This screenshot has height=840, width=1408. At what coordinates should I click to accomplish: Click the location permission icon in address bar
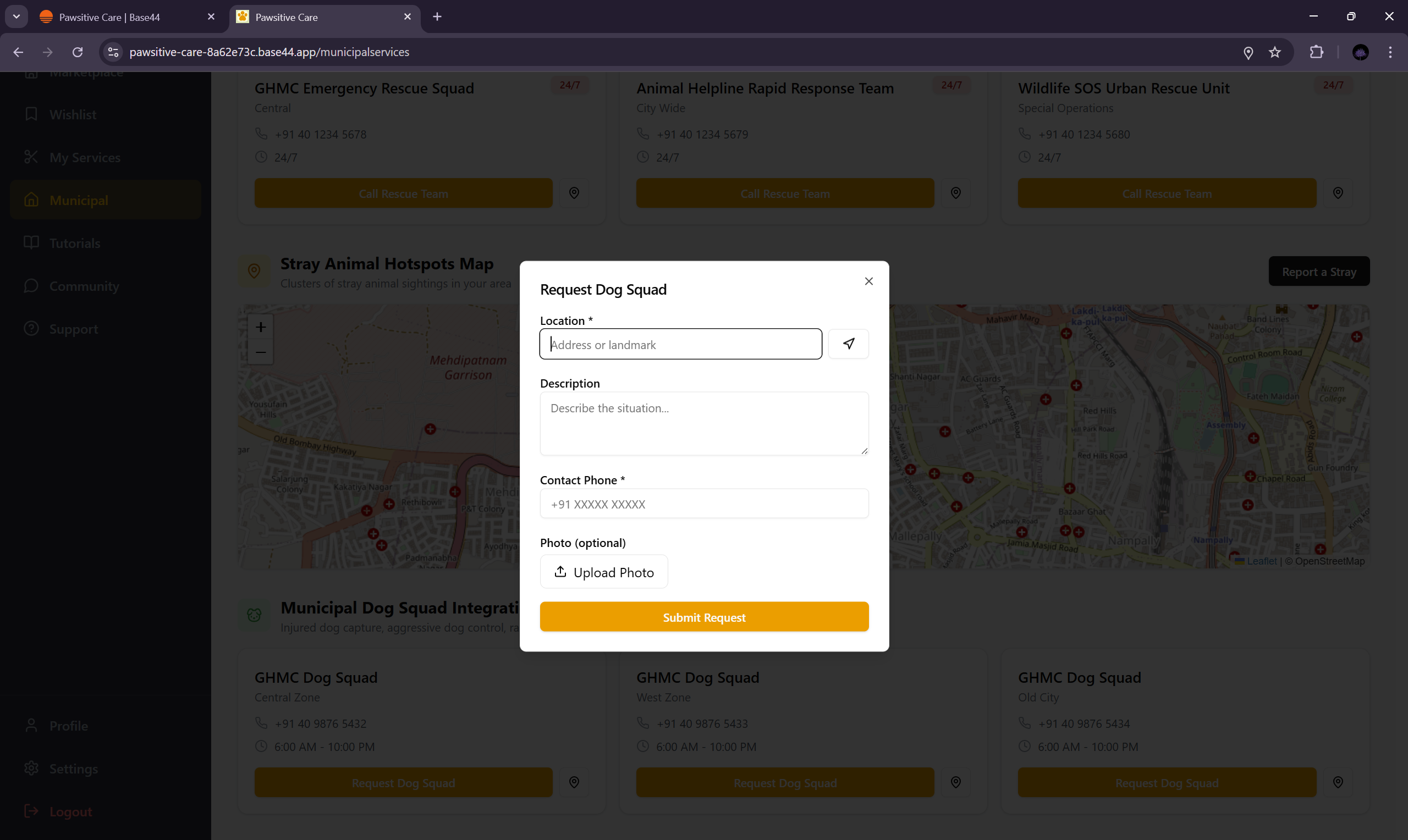click(x=1248, y=53)
